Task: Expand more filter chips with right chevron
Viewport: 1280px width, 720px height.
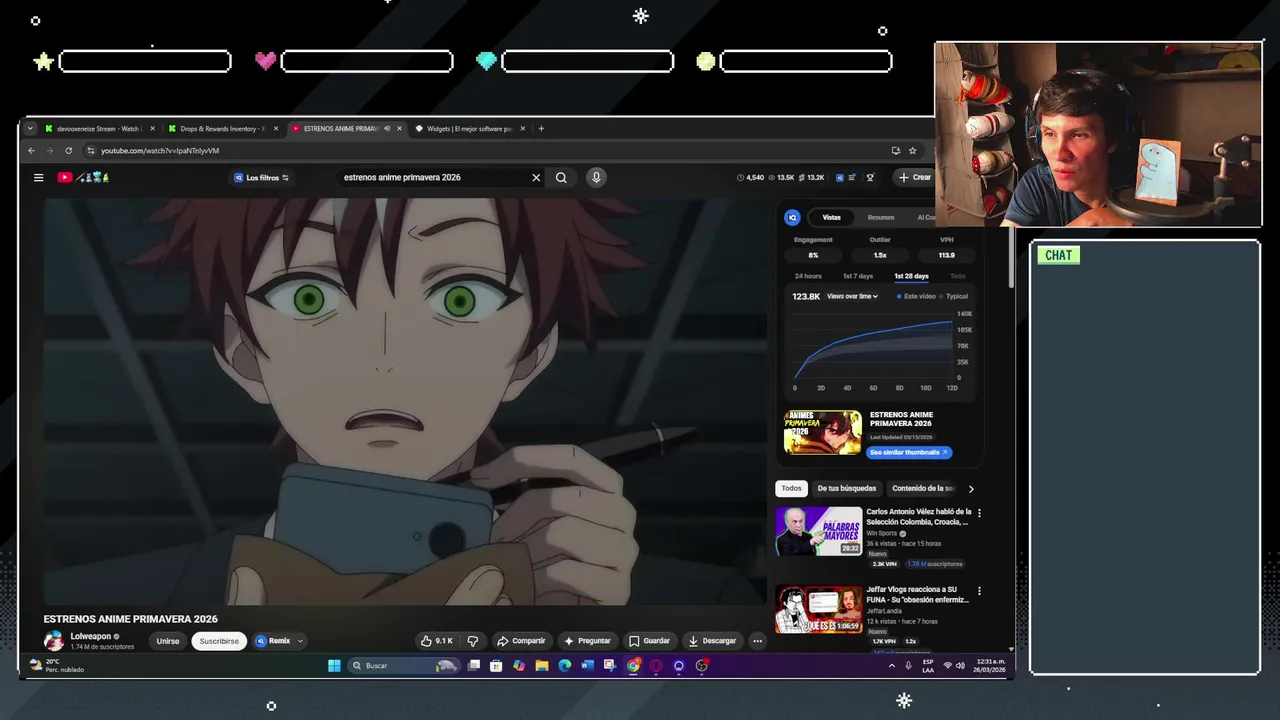Action: click(970, 489)
